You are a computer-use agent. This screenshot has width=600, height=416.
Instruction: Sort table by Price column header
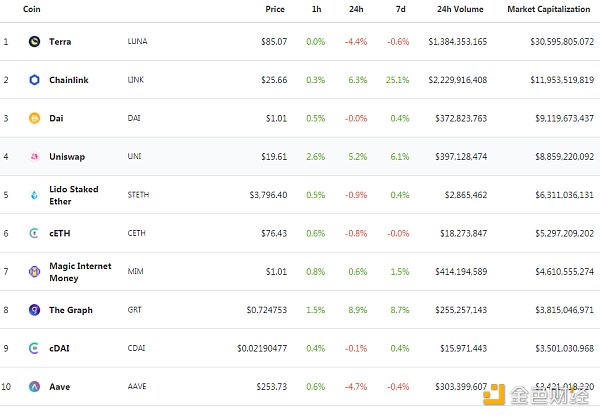click(275, 8)
